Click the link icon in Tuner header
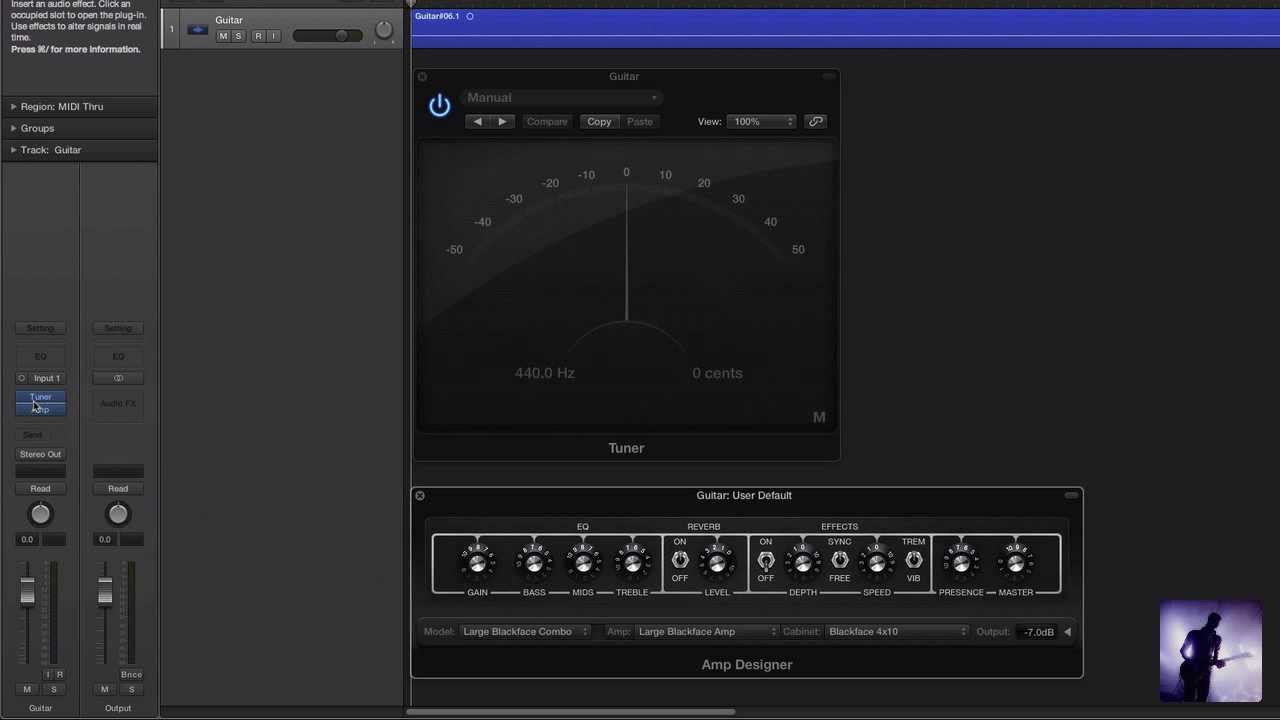1280x720 pixels. 816,122
